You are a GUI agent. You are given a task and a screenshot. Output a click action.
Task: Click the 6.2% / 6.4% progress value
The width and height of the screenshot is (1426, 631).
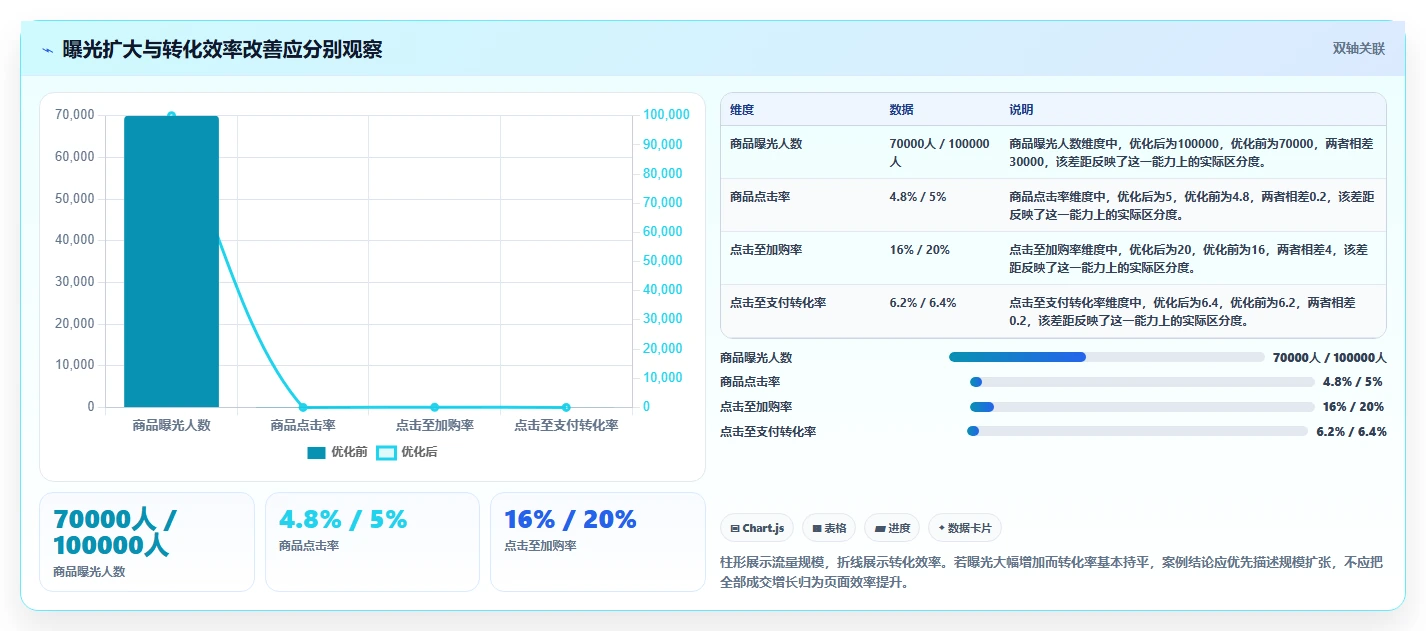tap(1351, 432)
